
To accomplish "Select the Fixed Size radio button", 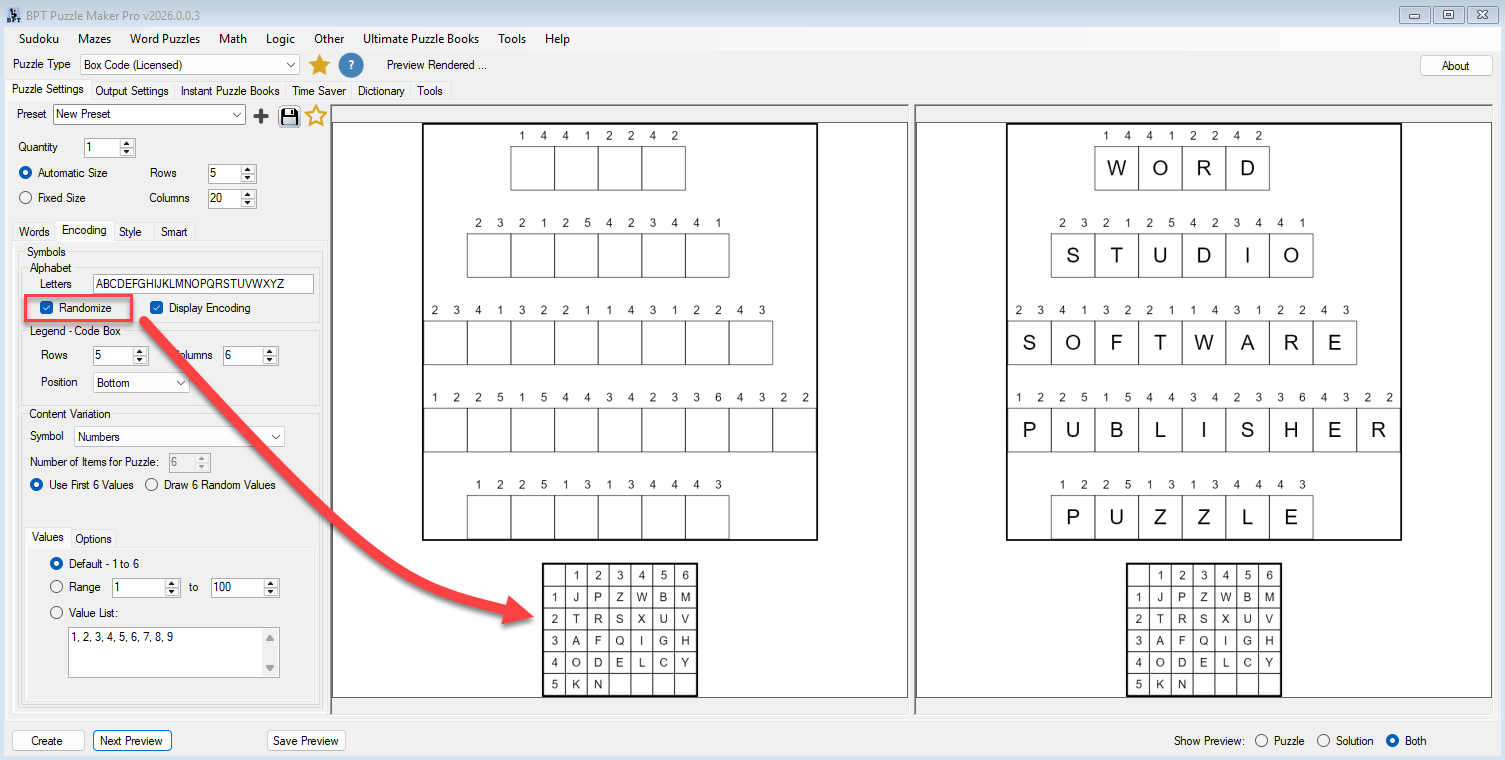I will pyautogui.click(x=26, y=198).
